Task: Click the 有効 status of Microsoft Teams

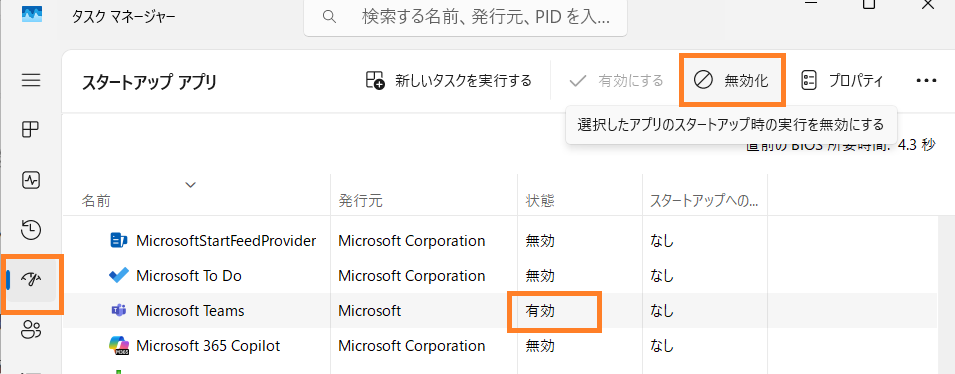Action: click(x=540, y=311)
